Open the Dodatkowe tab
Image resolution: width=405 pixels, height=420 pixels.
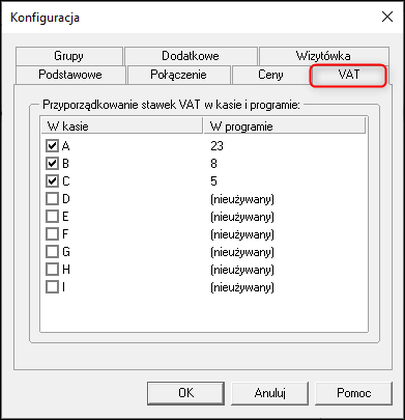[191, 56]
